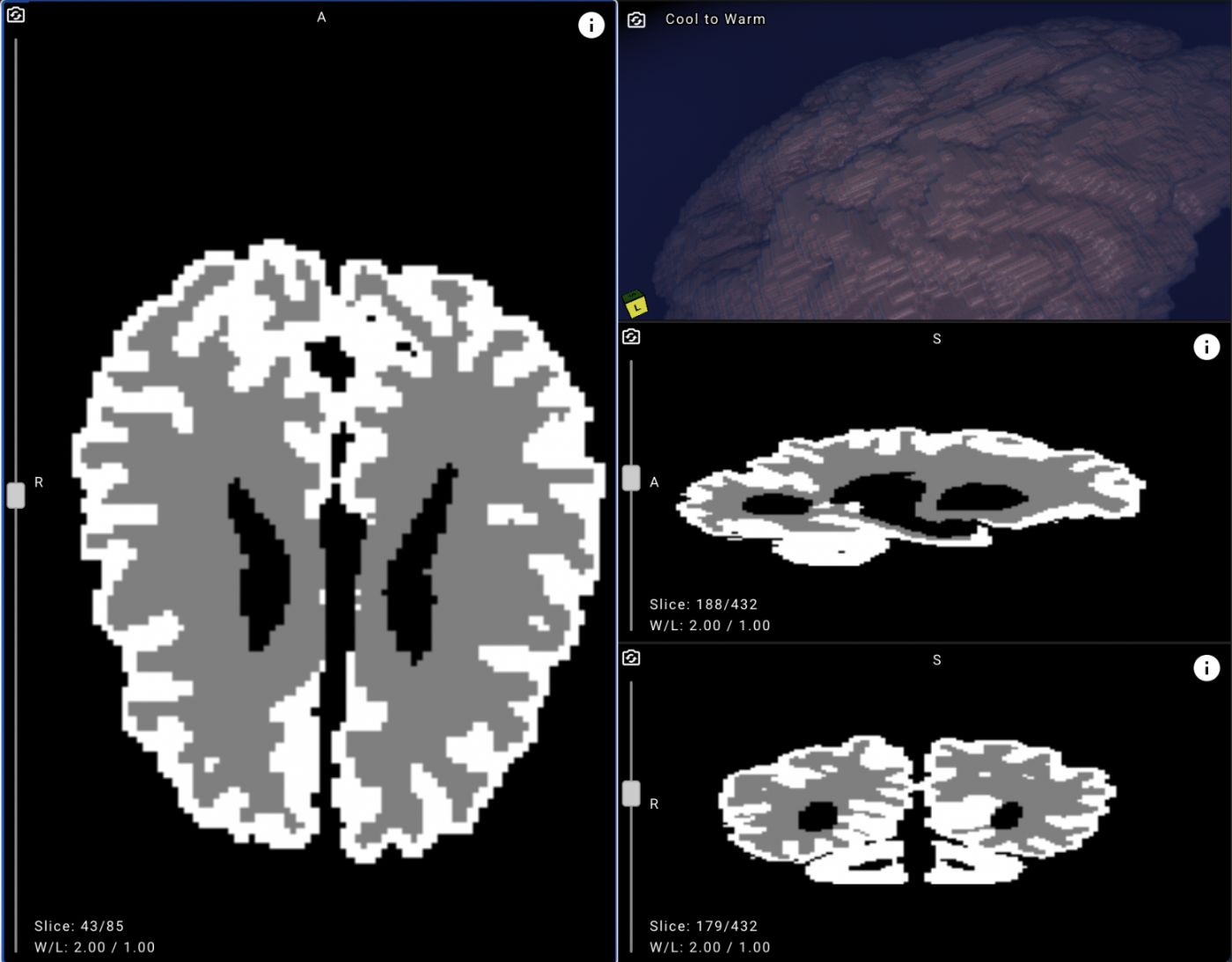The height and width of the screenshot is (962, 1232).
Task: Click the axial view slice slider handle
Action: [16, 495]
